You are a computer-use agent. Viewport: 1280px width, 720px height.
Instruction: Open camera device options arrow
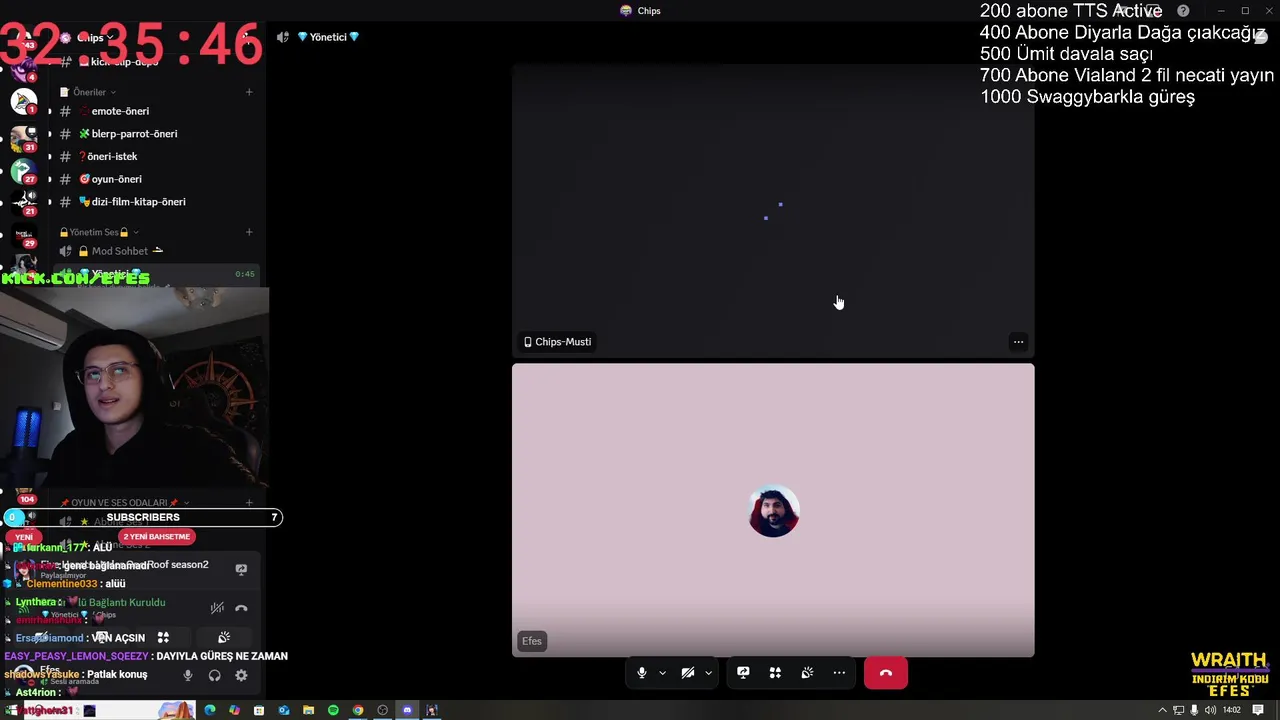click(708, 673)
